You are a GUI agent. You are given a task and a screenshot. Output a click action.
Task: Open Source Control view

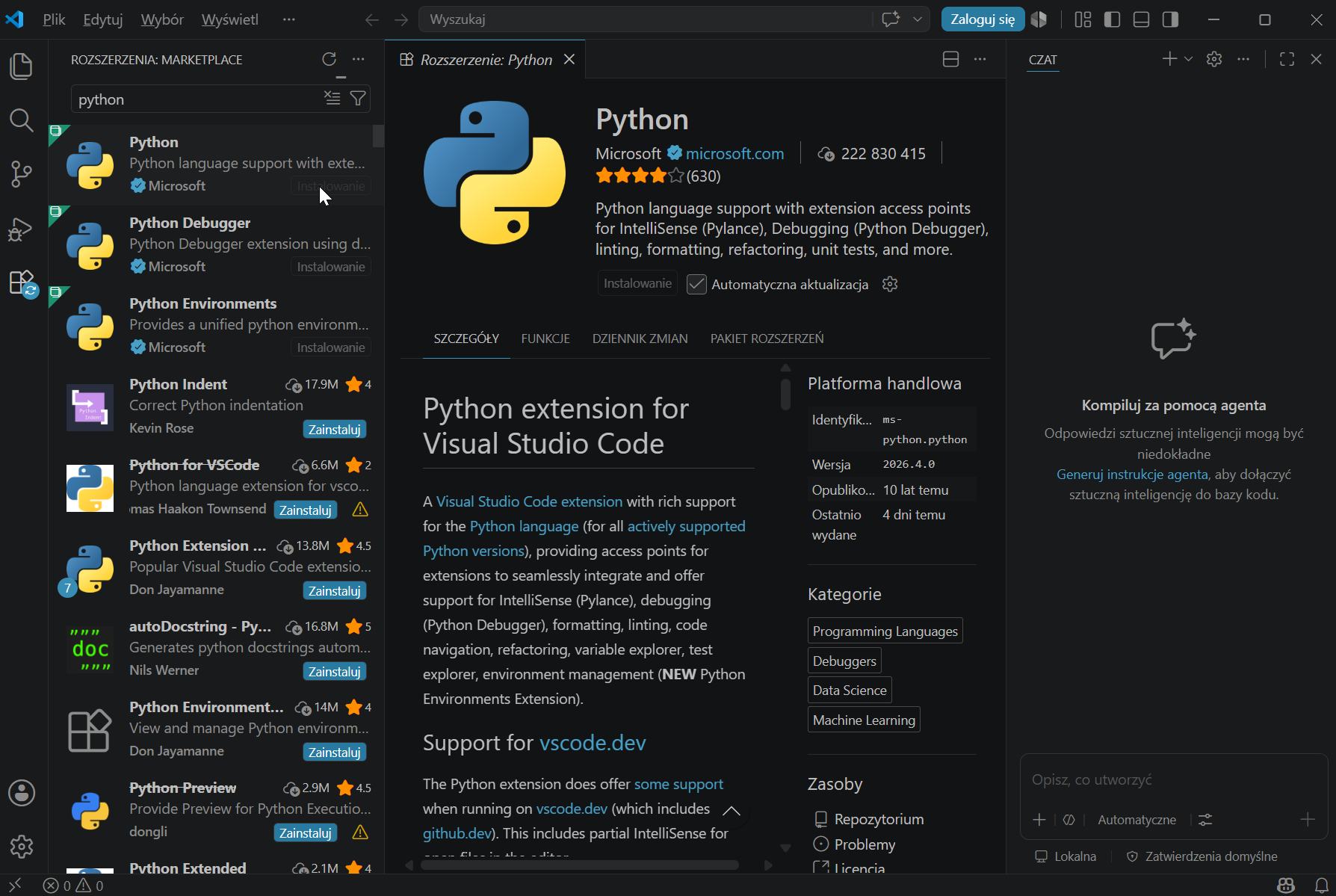click(22, 174)
